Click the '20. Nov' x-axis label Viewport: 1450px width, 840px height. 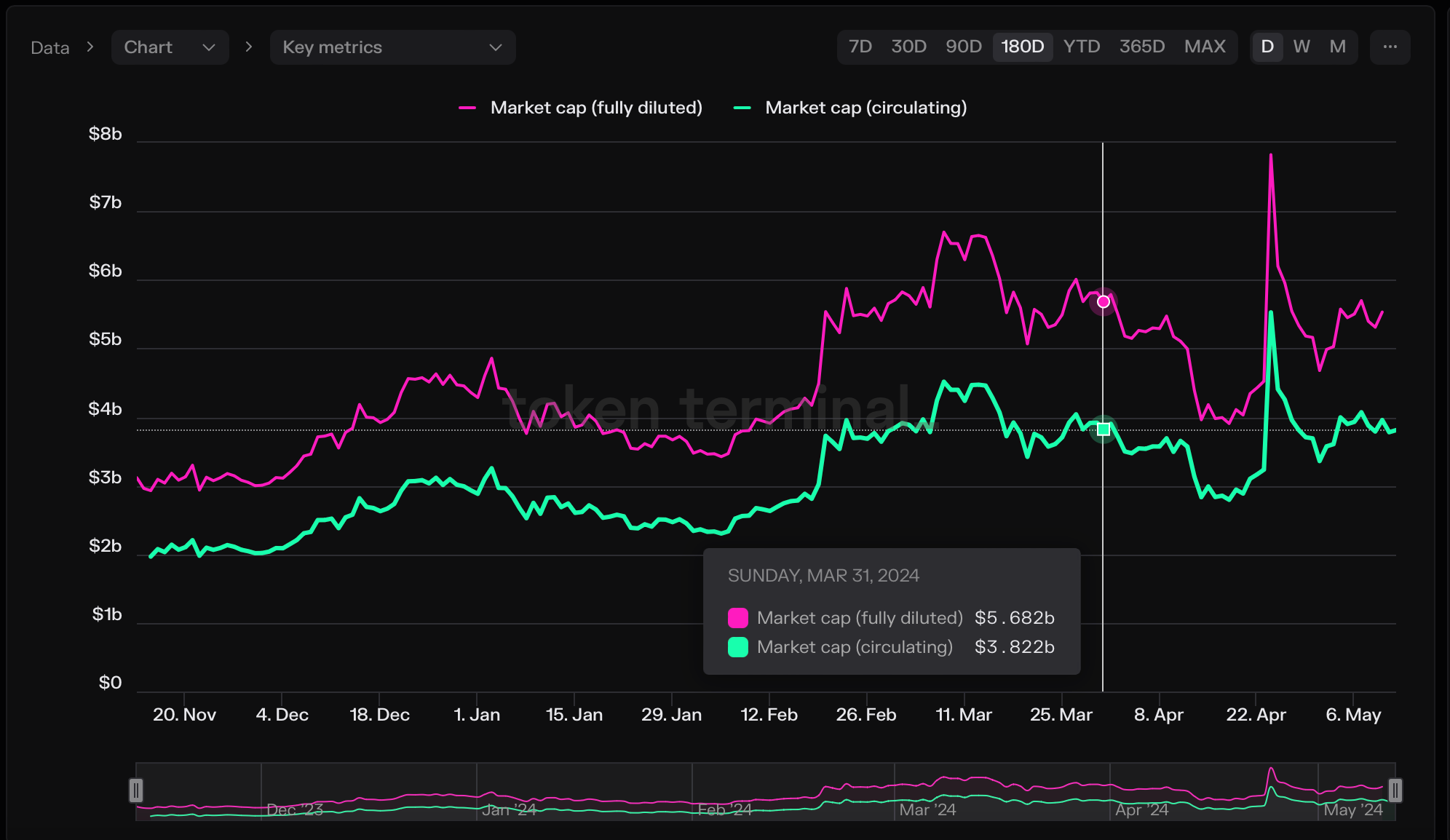184,715
